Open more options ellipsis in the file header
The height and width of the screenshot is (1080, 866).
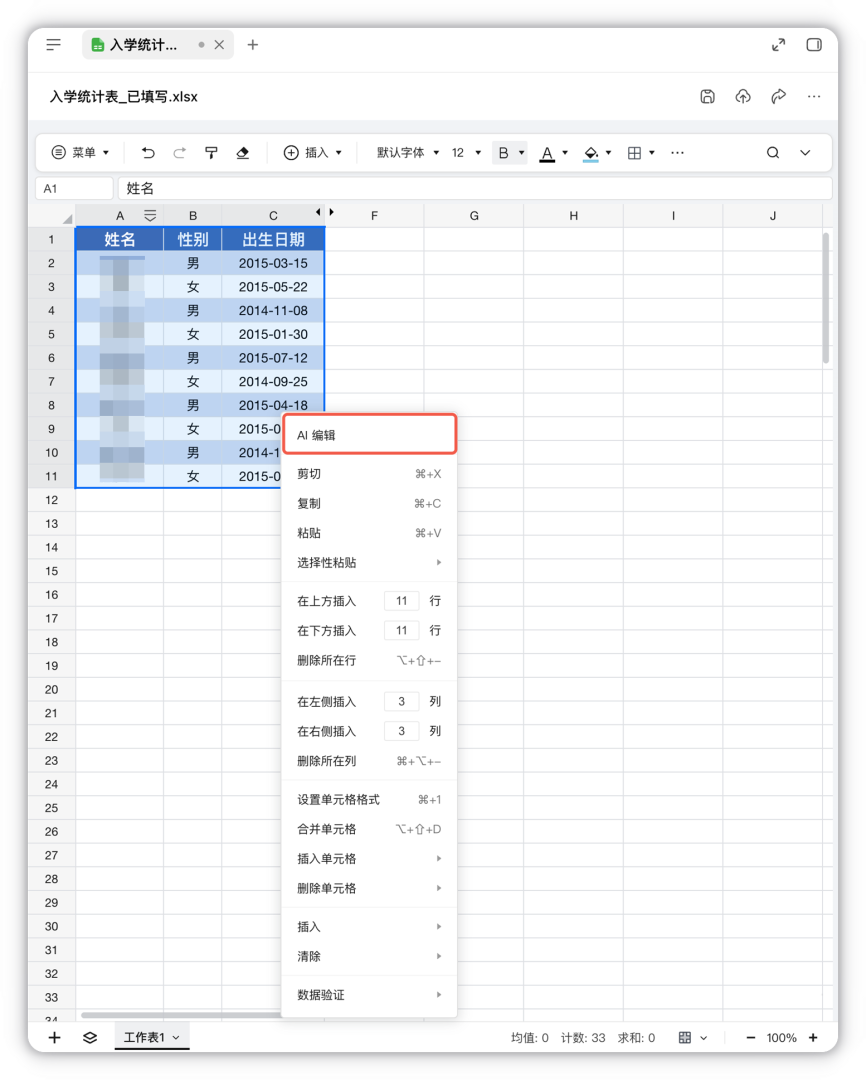[814, 96]
